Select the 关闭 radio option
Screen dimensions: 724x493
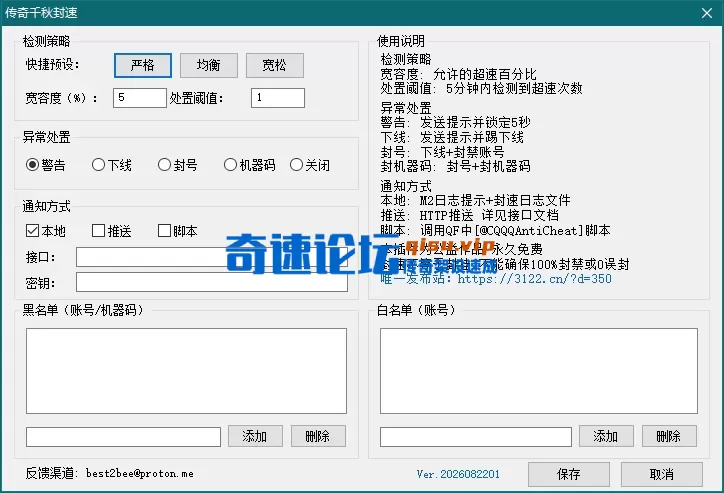click(x=310, y=165)
